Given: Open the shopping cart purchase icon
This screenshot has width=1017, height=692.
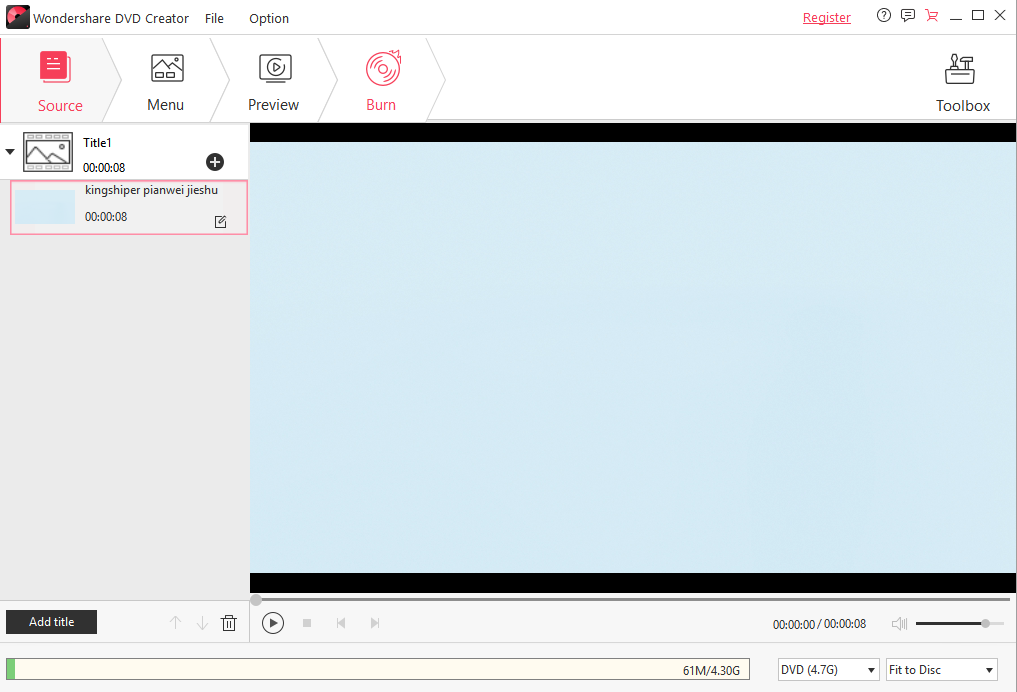Looking at the screenshot, I should [x=932, y=16].
